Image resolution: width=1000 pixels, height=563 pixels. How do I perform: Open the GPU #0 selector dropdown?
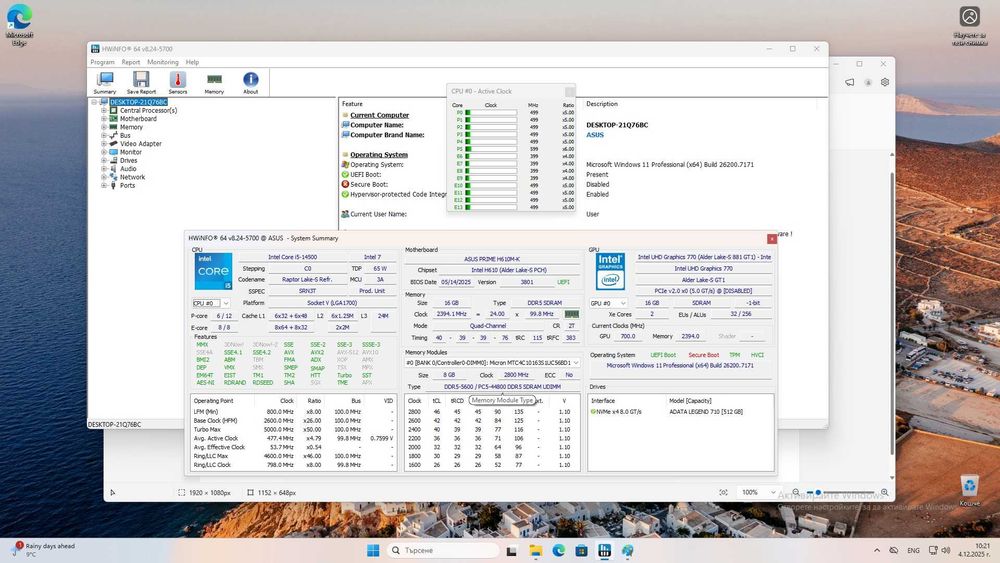[608, 303]
